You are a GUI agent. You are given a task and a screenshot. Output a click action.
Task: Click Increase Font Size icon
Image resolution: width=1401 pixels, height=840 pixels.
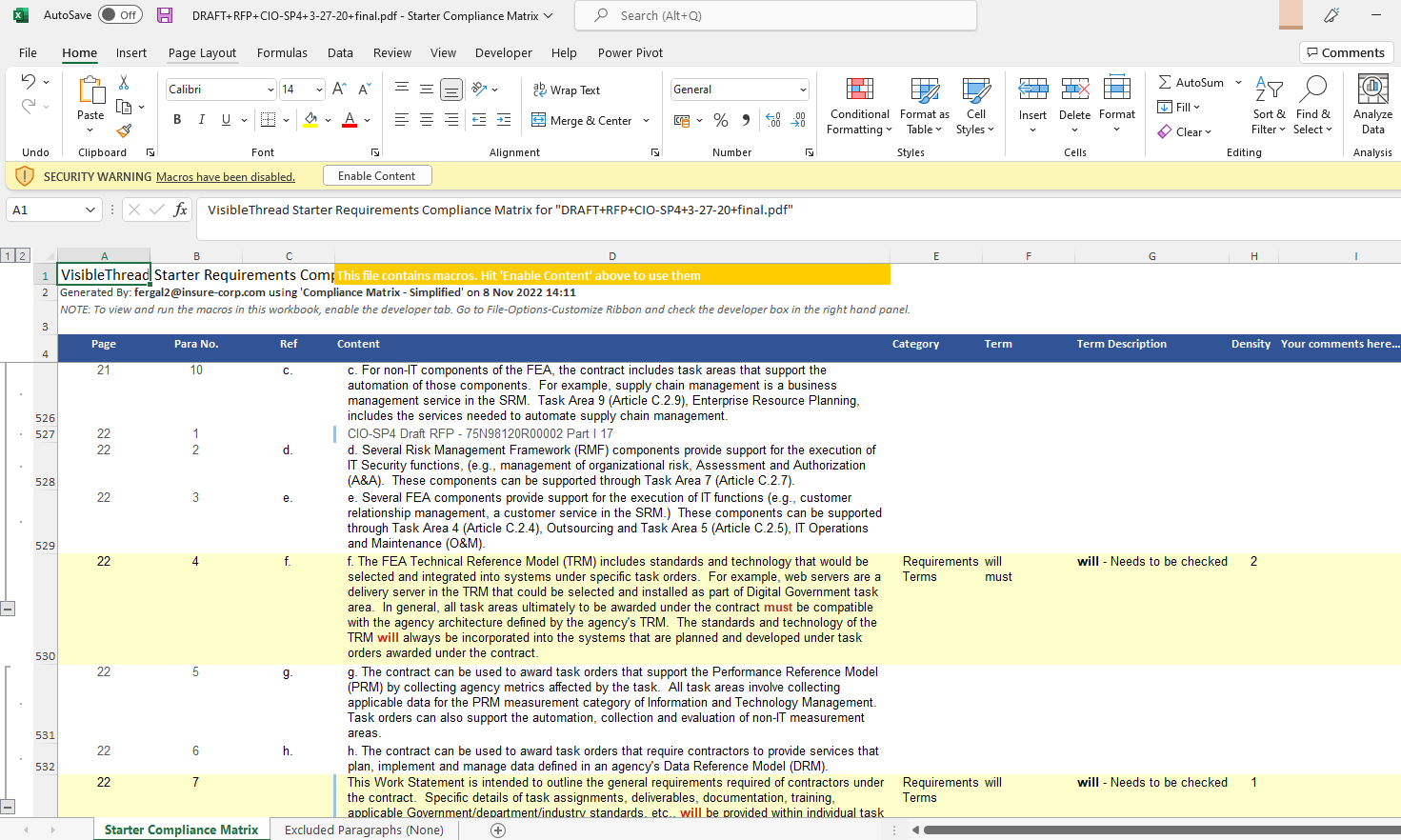click(x=339, y=89)
